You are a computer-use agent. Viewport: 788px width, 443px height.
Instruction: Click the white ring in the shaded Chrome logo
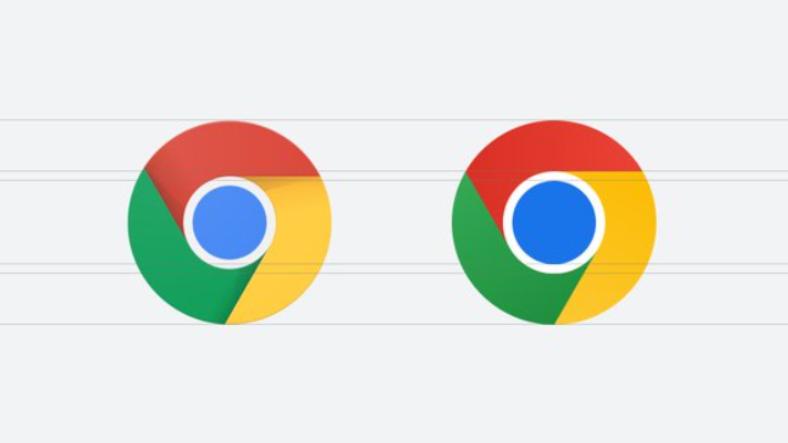pos(230,181)
